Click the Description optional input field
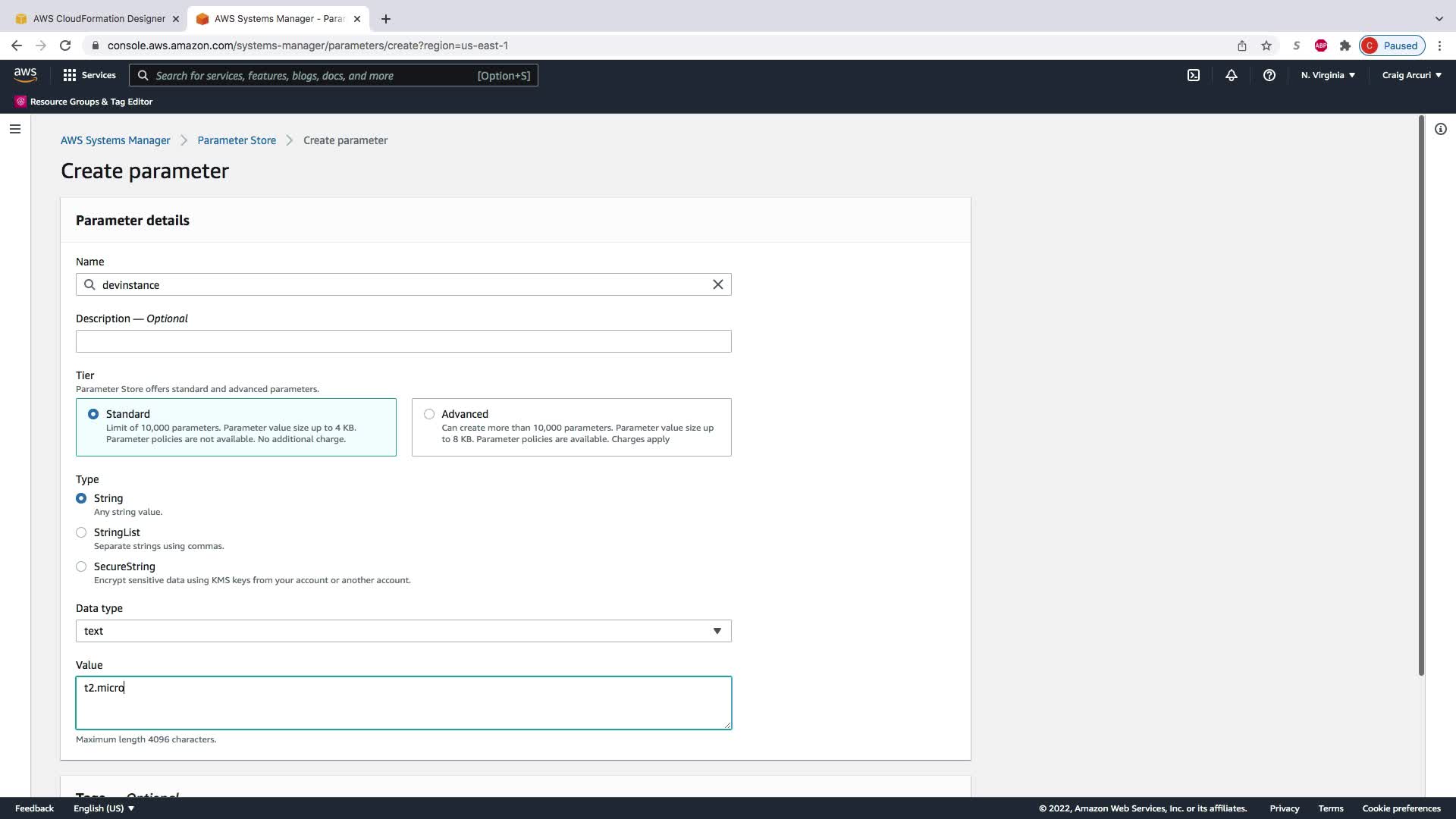1456x819 pixels. pyautogui.click(x=403, y=341)
